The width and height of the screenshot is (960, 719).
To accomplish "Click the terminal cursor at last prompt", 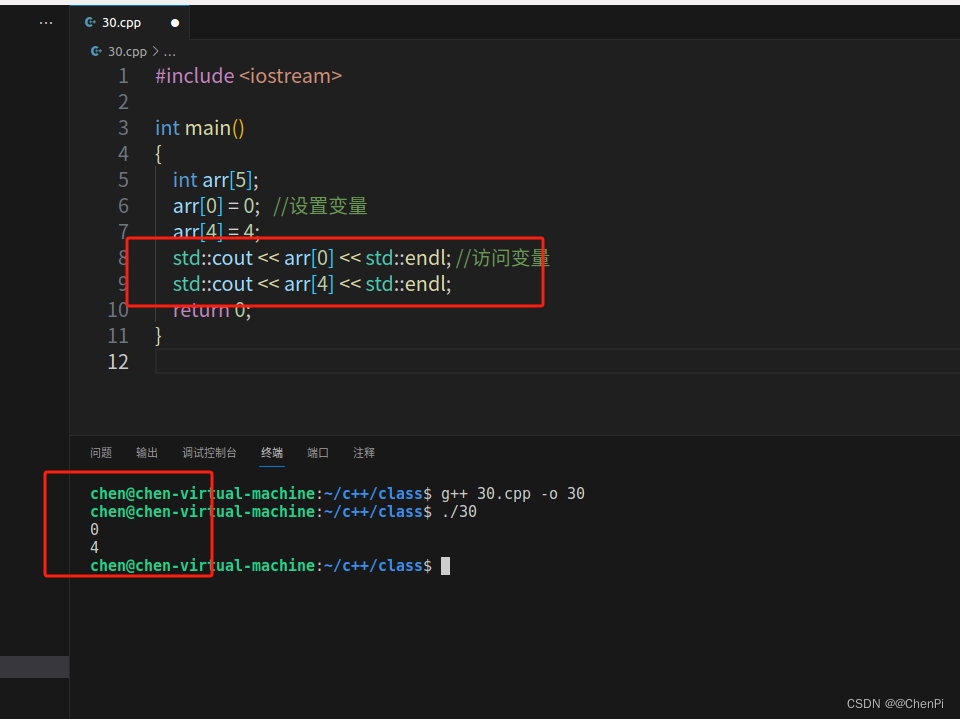I will (x=445, y=565).
